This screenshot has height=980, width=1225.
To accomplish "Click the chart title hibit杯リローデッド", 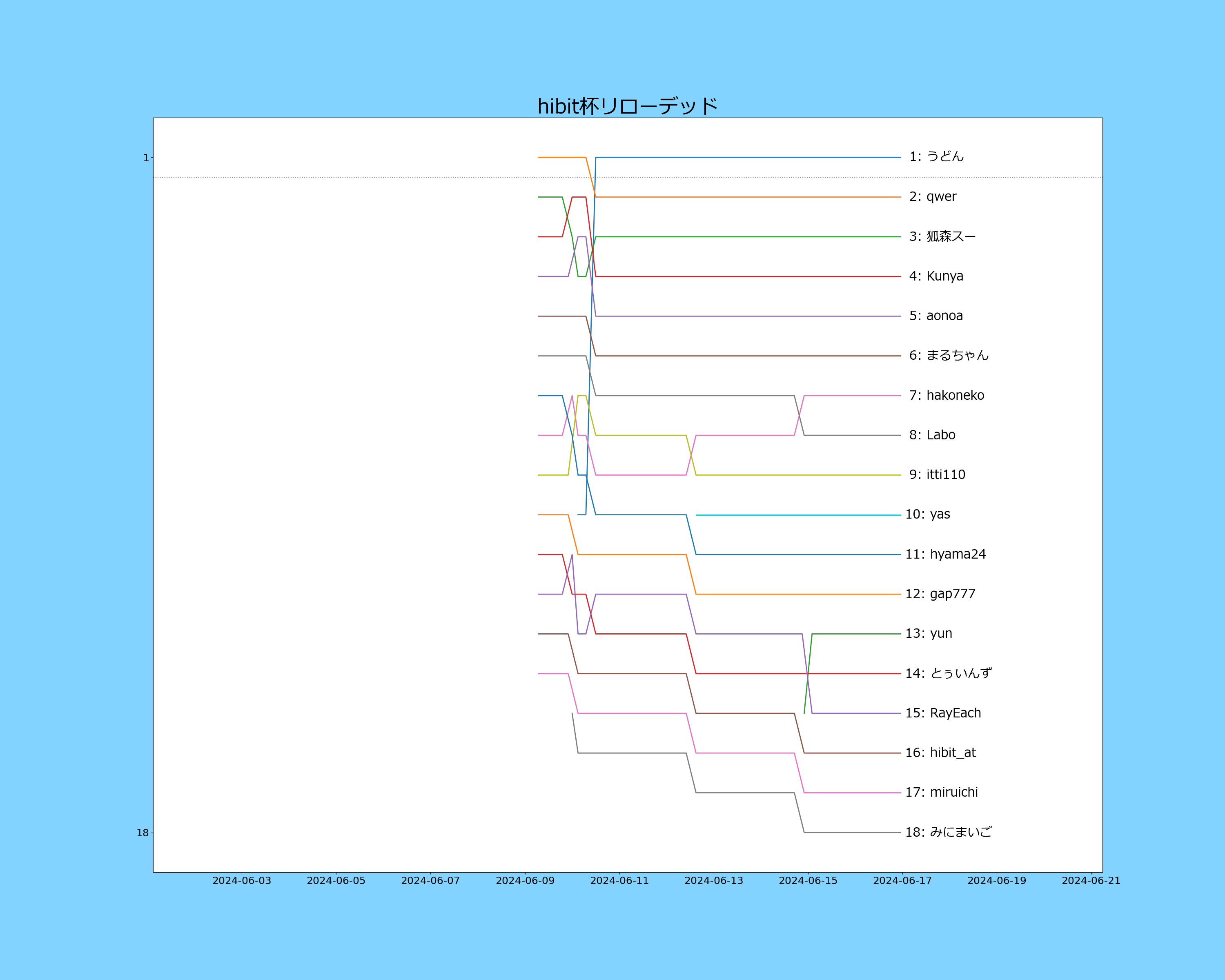I will (x=627, y=106).
